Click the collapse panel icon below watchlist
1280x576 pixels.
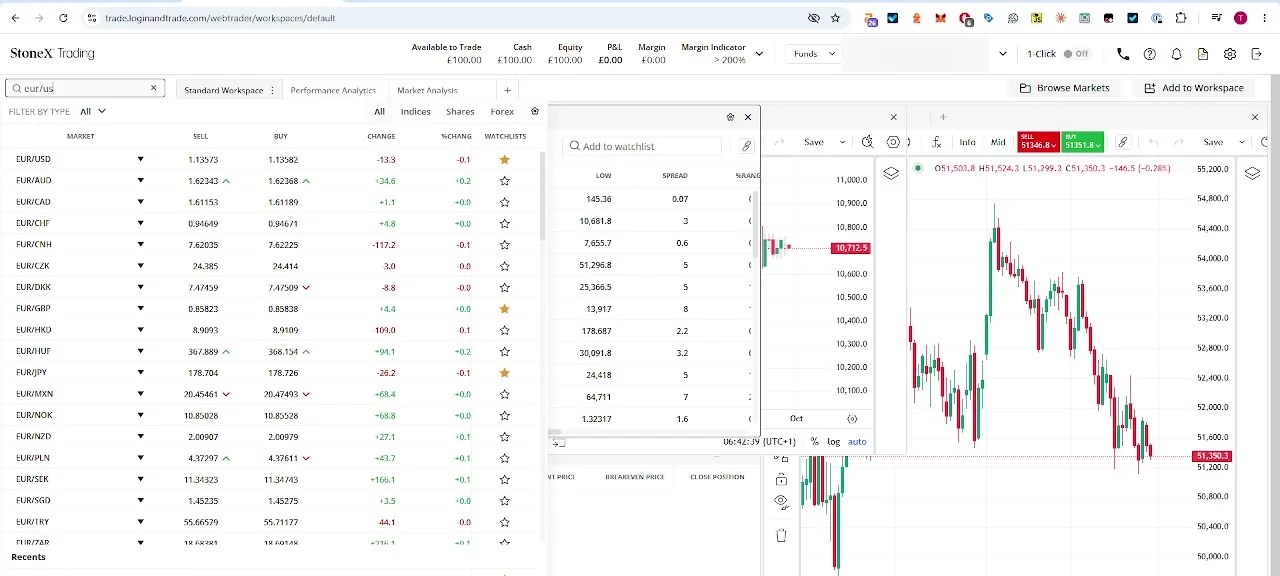point(558,442)
